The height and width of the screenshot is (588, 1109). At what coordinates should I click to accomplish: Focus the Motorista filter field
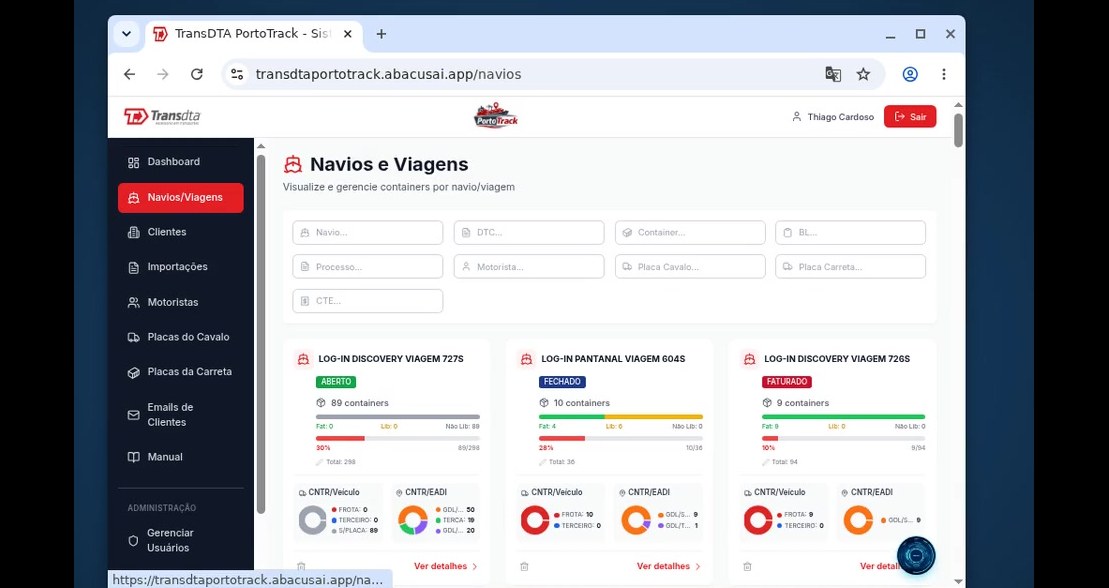coord(529,267)
